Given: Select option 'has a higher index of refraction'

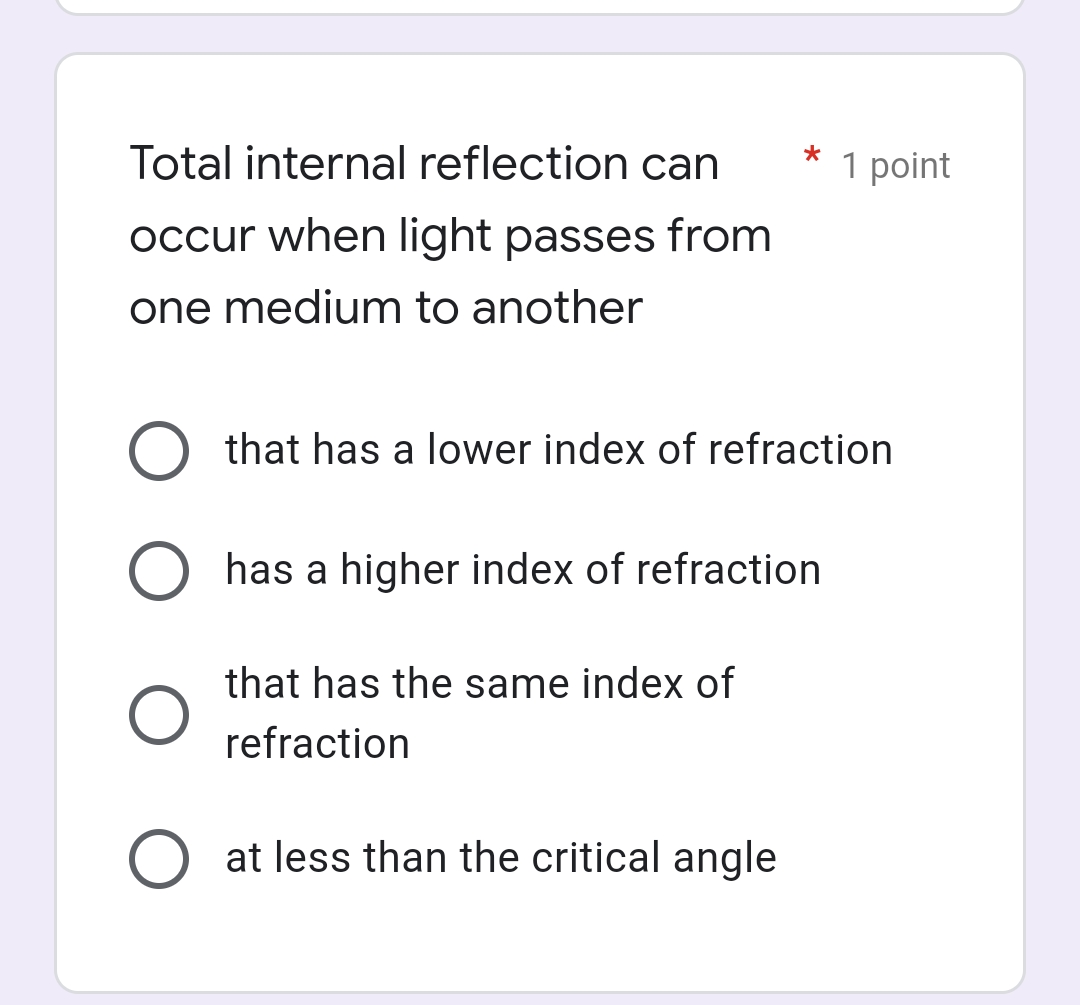Looking at the screenshot, I should tap(522, 570).
